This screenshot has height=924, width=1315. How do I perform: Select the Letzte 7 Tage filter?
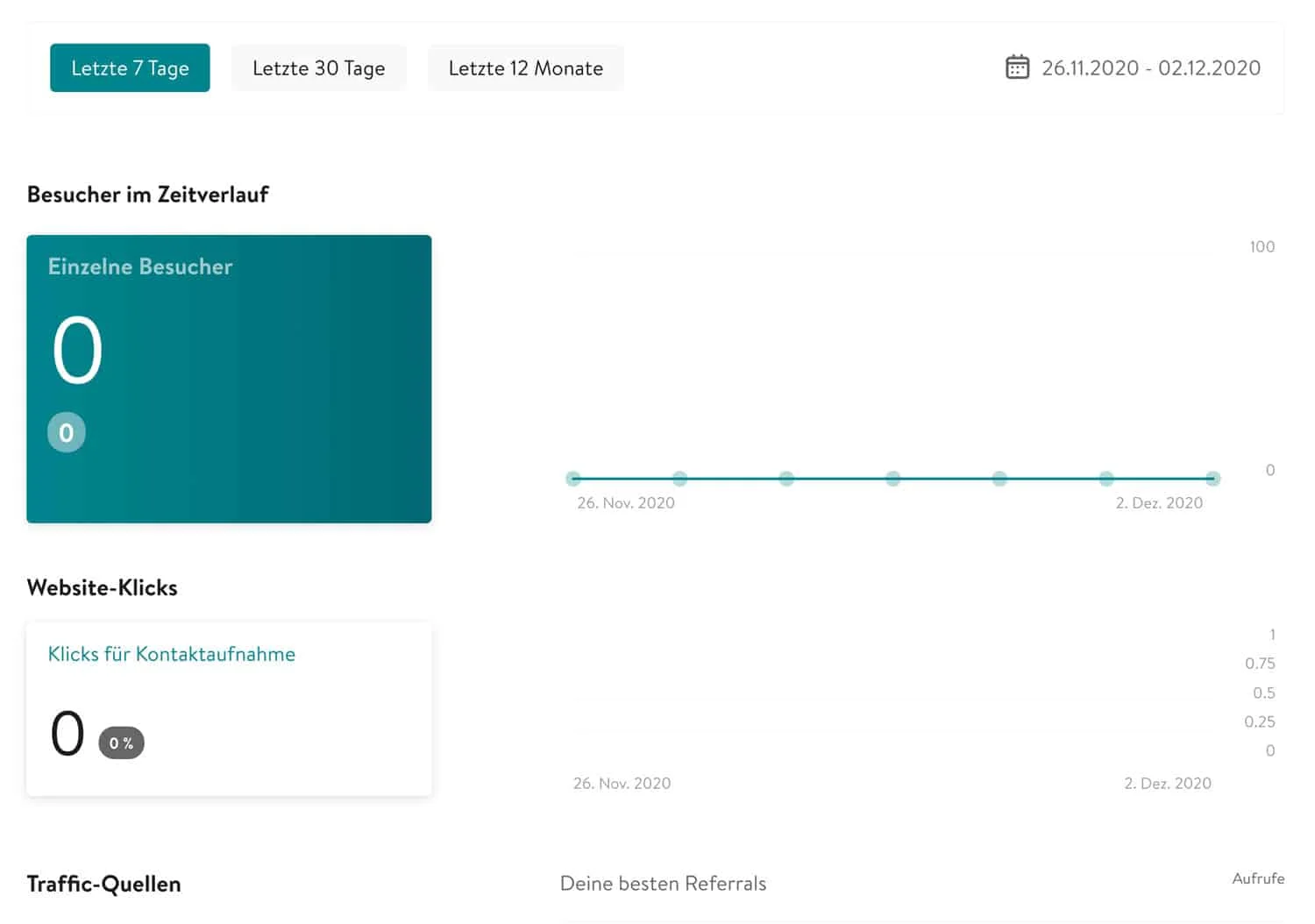click(x=130, y=68)
